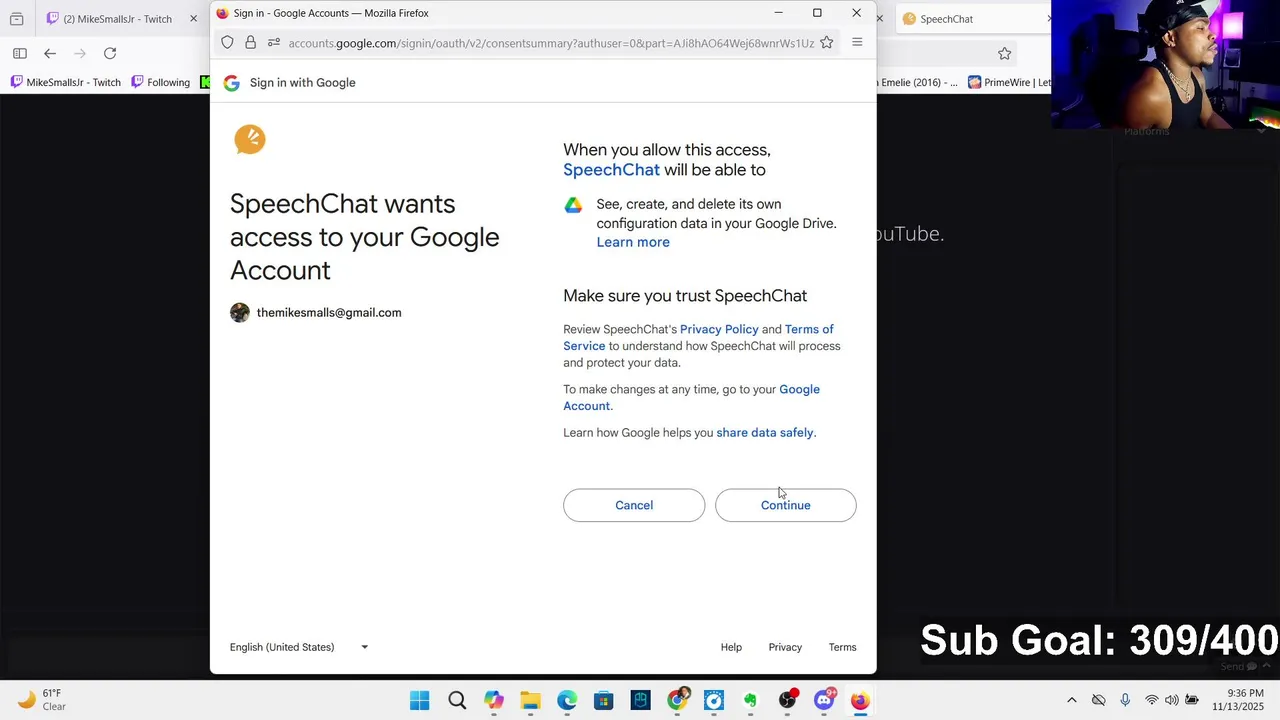Click the SpeechChat orange logo icon
1280x720 pixels.
pyautogui.click(x=250, y=139)
